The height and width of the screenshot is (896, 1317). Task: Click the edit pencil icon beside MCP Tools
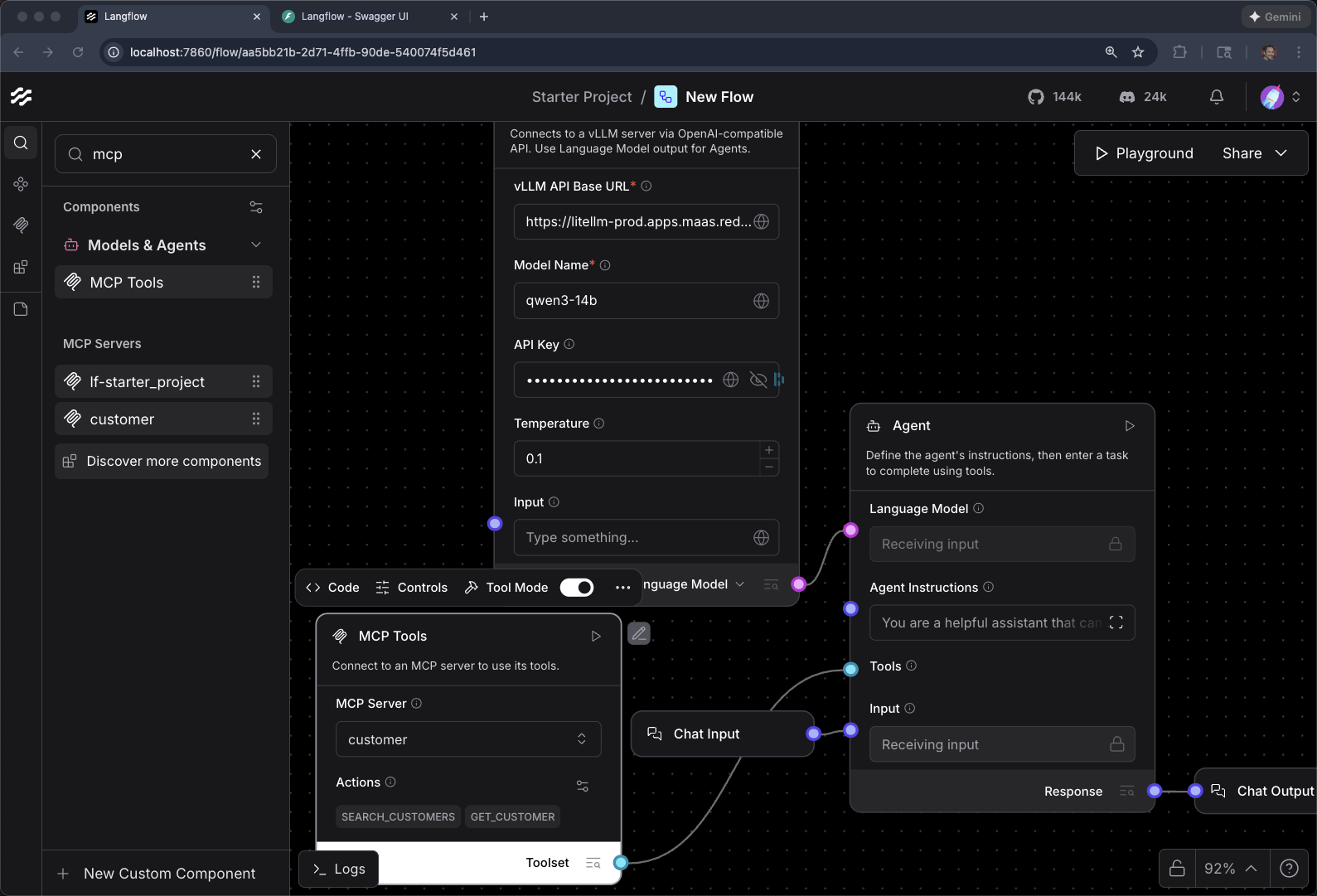pos(638,634)
